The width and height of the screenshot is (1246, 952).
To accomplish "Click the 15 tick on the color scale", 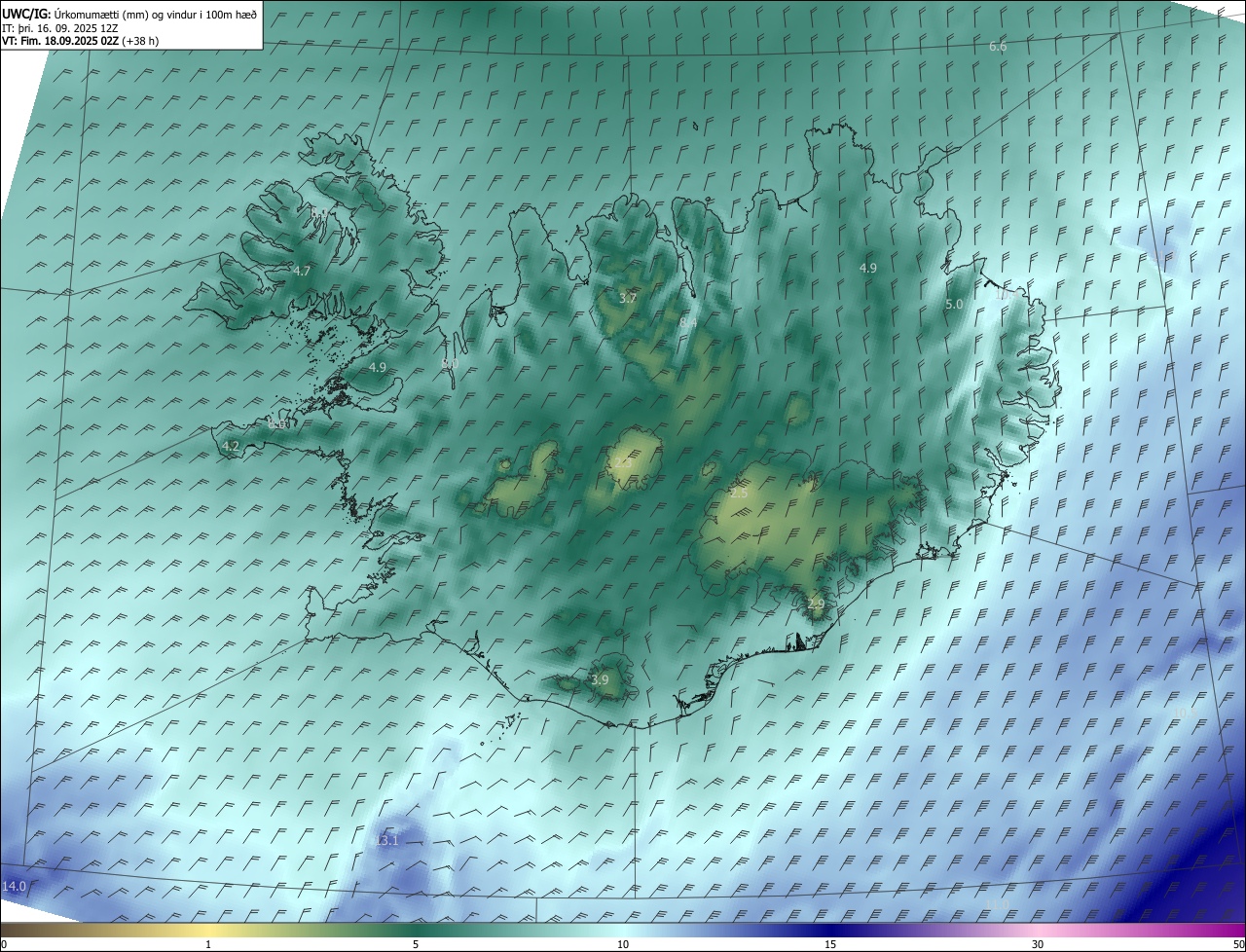I will pos(830,944).
